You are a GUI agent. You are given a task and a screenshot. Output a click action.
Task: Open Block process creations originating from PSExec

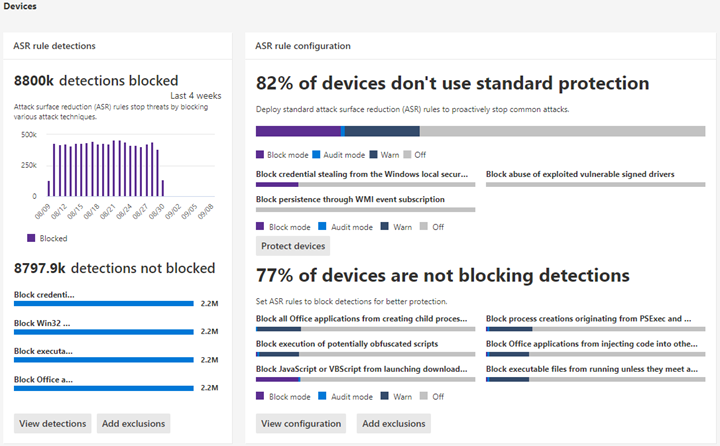(588, 319)
